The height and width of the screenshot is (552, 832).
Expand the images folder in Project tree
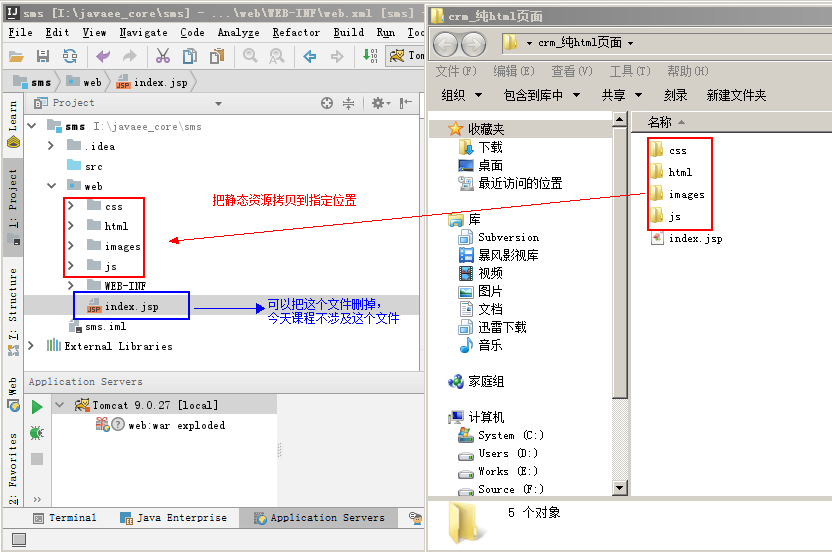click(71, 245)
